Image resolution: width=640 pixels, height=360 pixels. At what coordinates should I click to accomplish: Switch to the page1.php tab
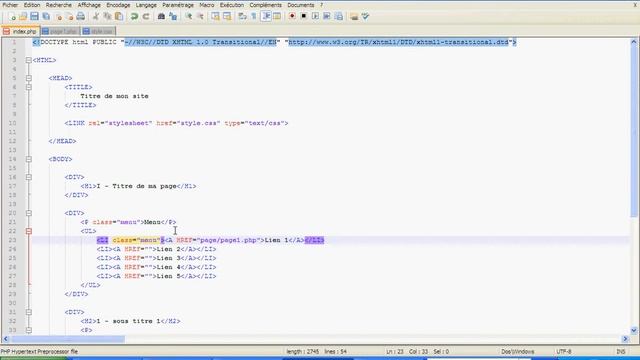tap(60, 31)
